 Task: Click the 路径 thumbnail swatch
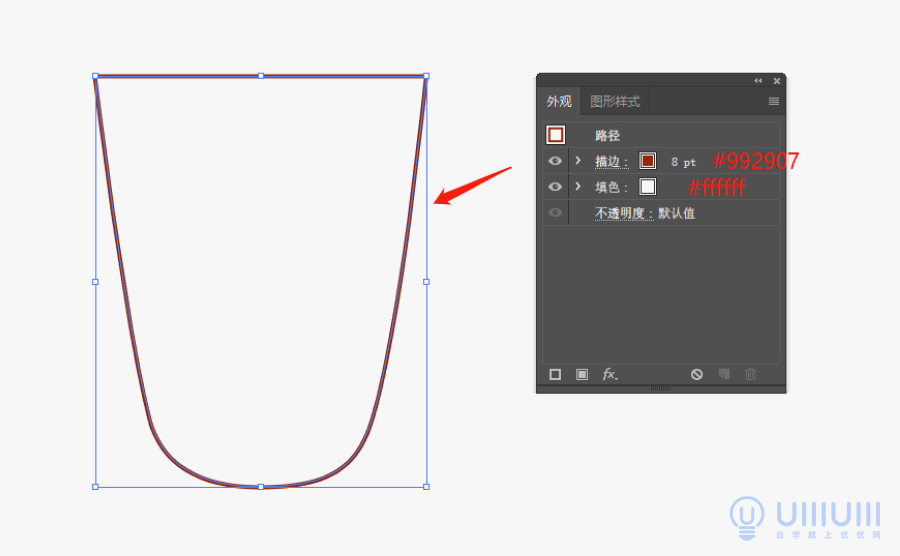point(555,135)
